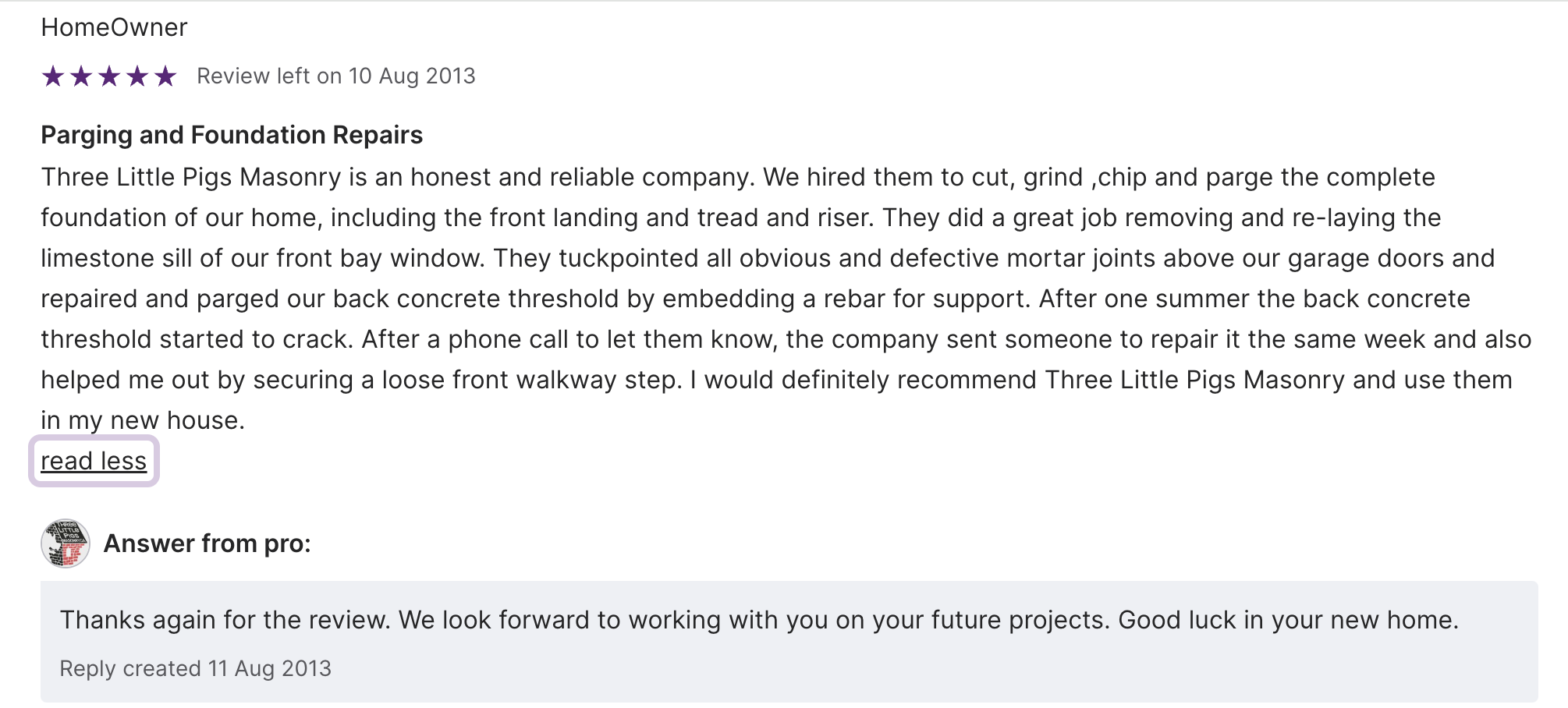Click the HomeOwner reviewer name
Image resolution: width=1568 pixels, height=708 pixels.
[114, 27]
